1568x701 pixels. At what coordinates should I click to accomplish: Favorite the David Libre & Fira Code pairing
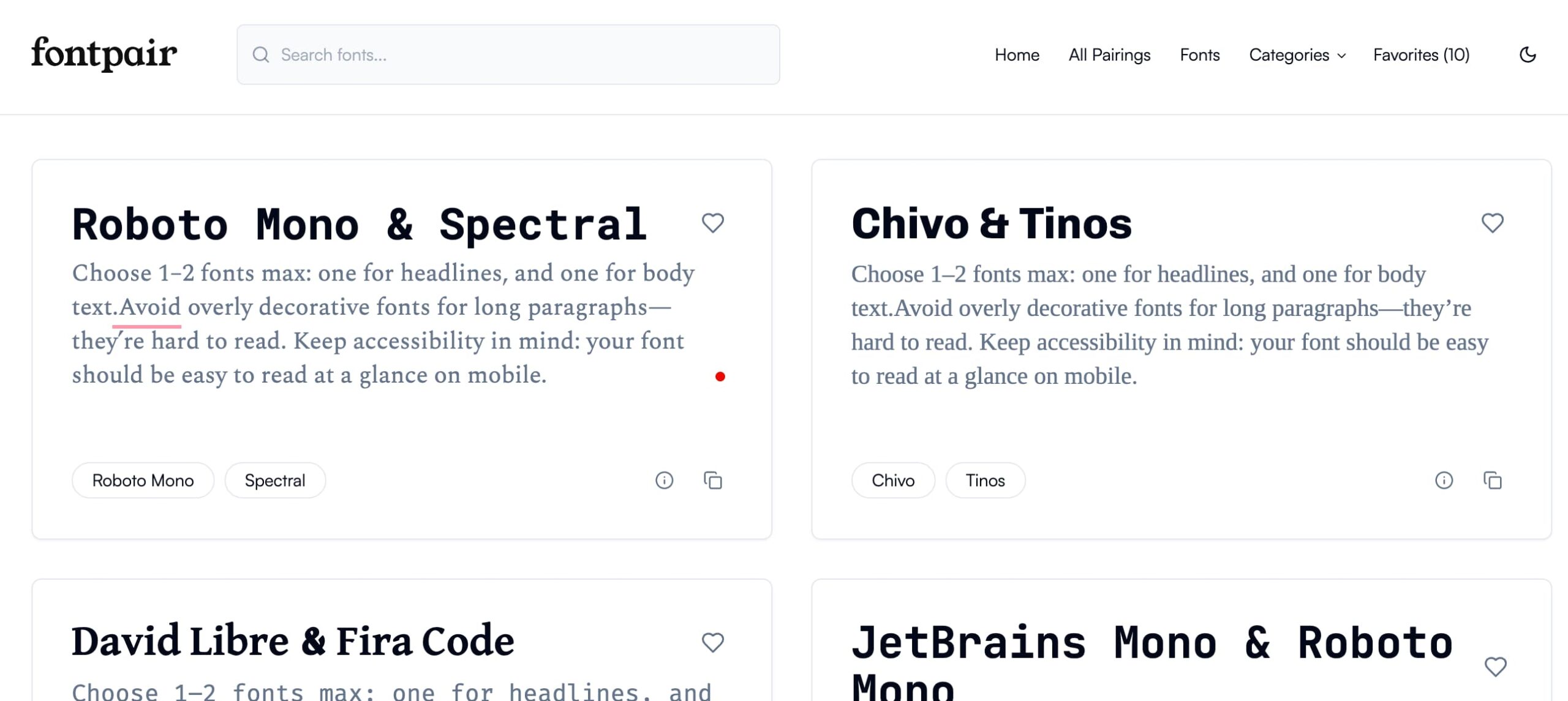(x=712, y=643)
